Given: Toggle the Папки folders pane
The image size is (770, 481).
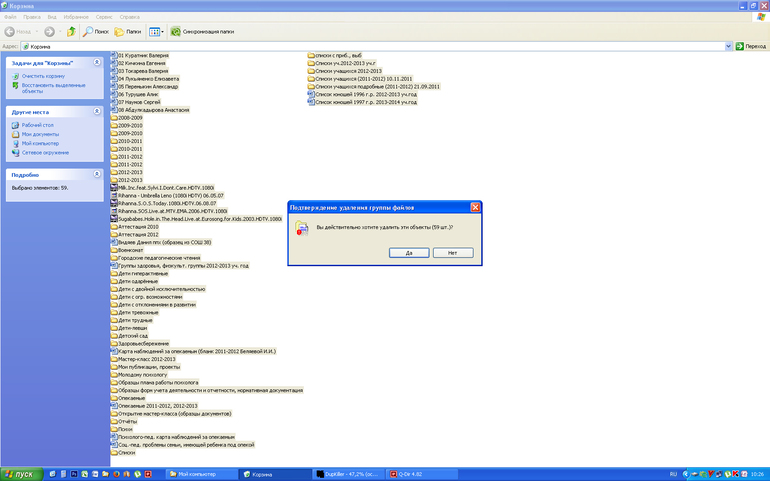Looking at the screenshot, I should (x=128, y=32).
